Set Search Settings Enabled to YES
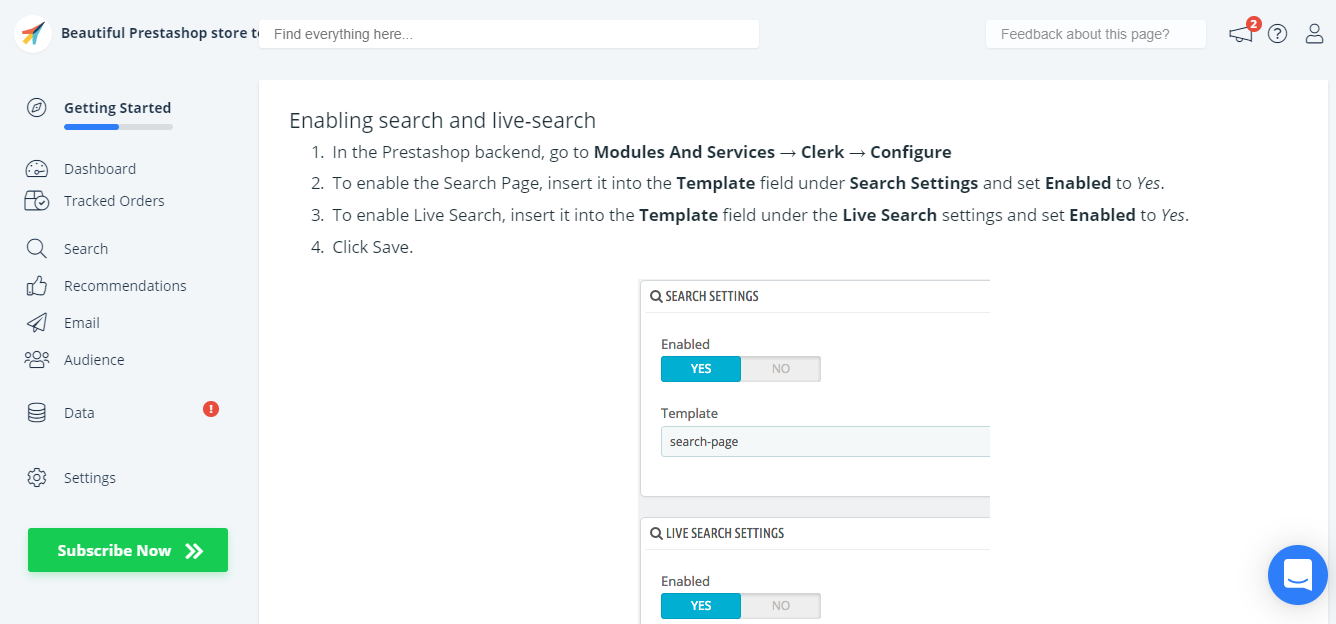Image resolution: width=1336 pixels, height=624 pixels. 701,369
